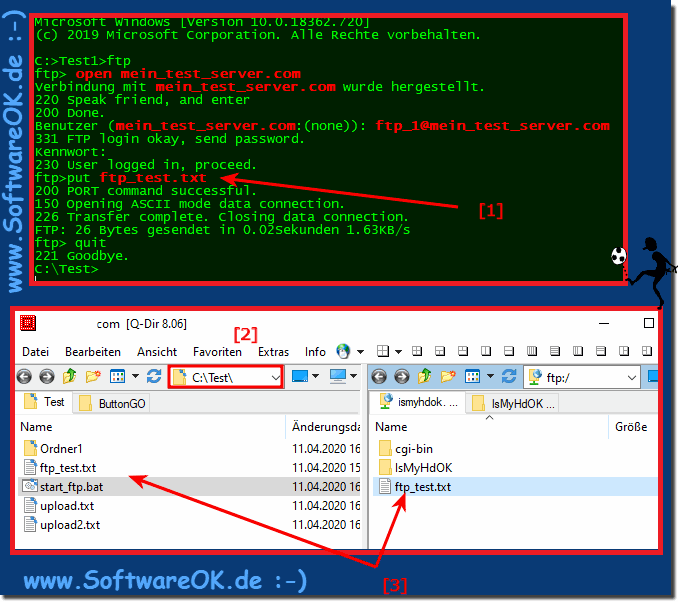Open the C:\Test\ address dropdown

click(x=275, y=378)
